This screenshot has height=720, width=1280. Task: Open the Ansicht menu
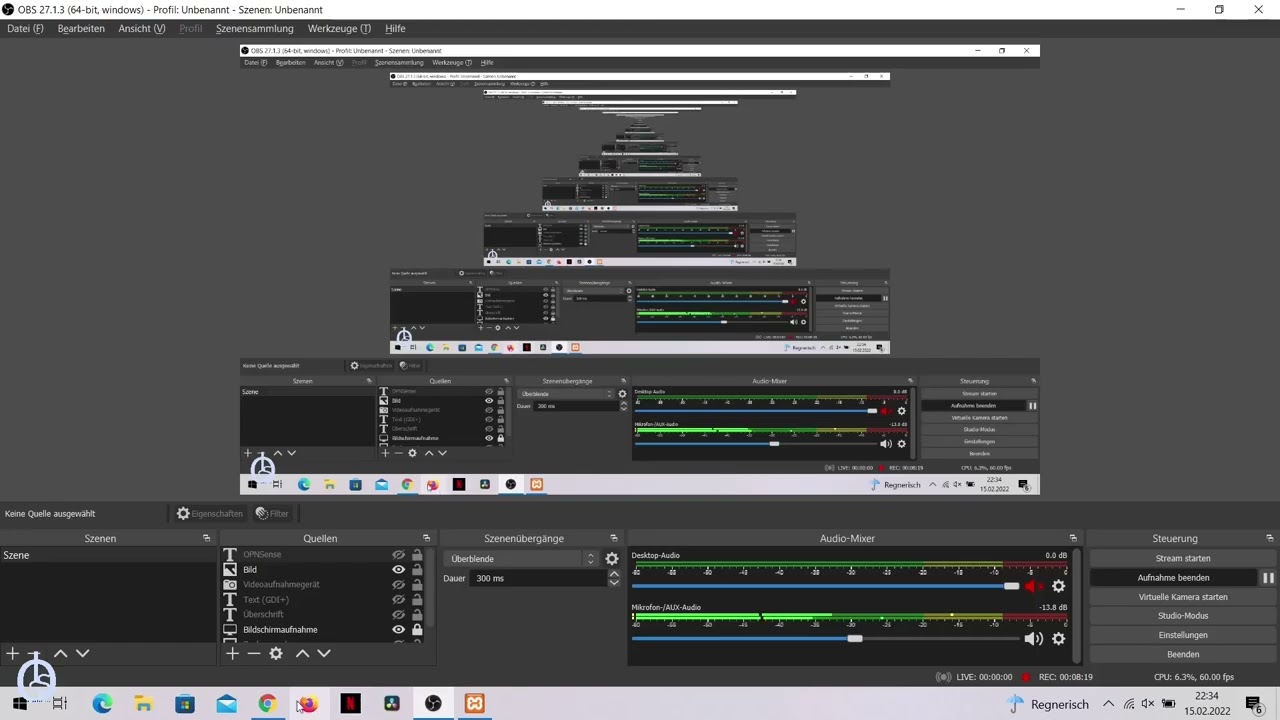click(142, 28)
